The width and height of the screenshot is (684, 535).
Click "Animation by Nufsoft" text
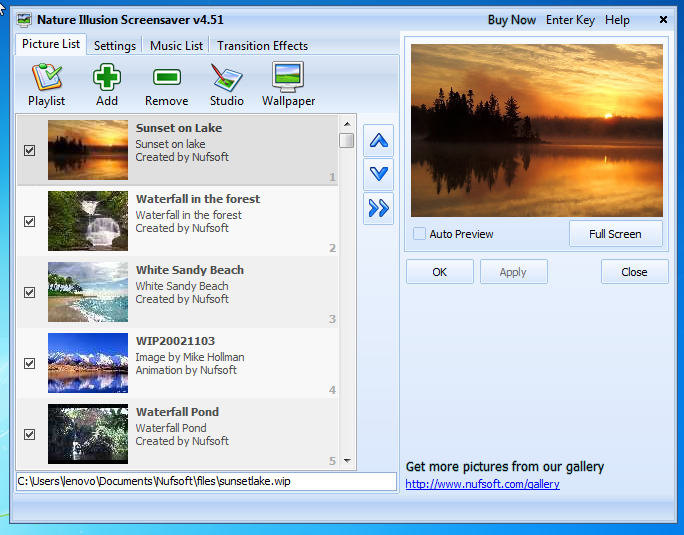coord(186,370)
